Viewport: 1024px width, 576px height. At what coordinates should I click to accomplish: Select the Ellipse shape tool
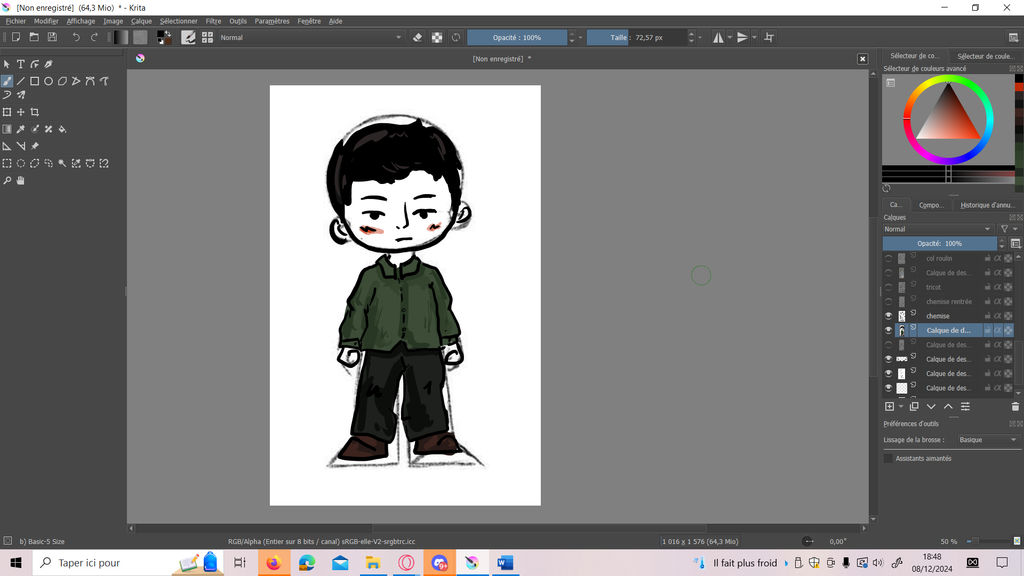coord(48,81)
